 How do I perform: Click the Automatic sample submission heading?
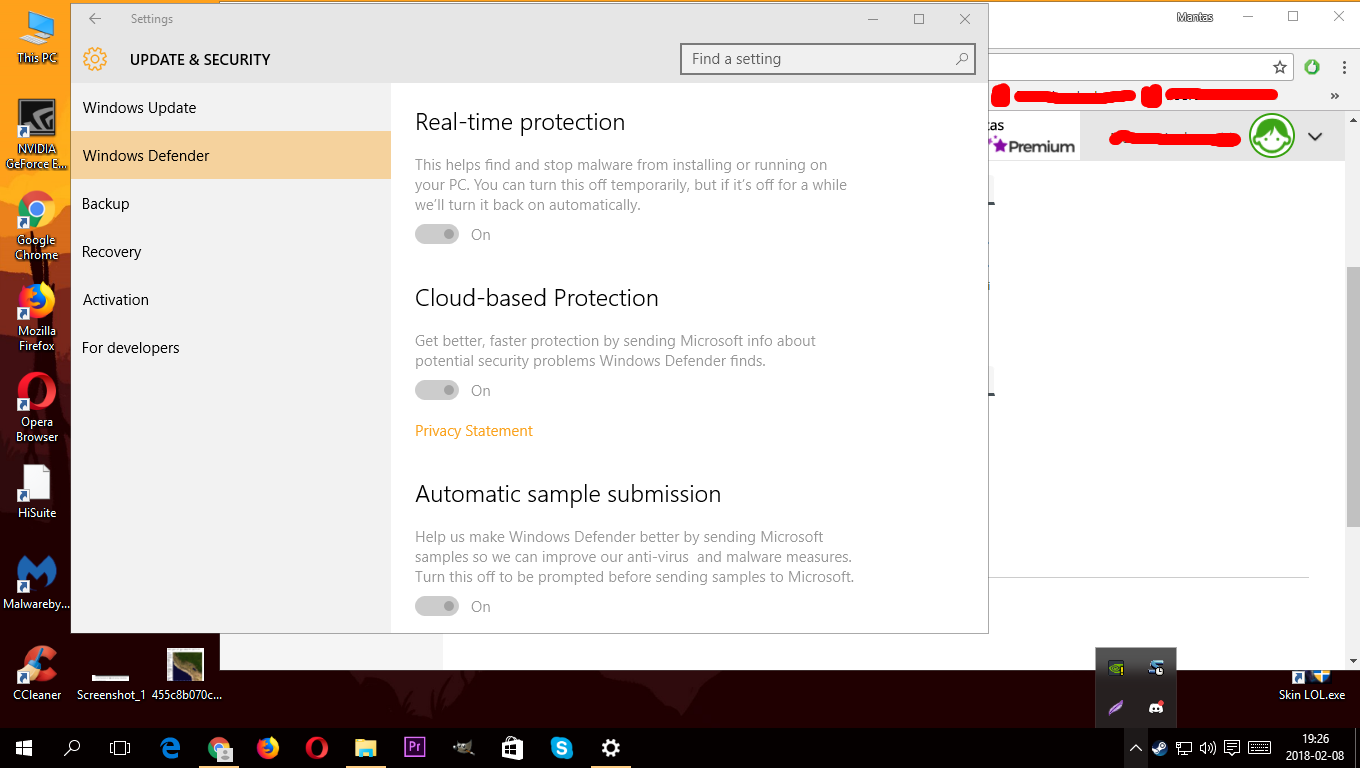(x=568, y=494)
